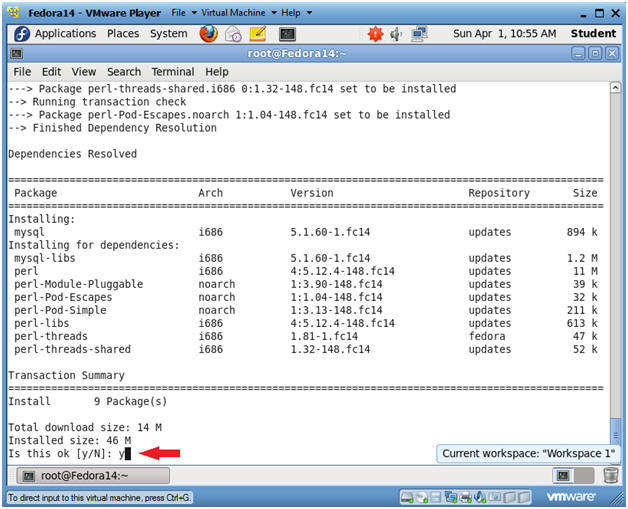Click the VMware CD/DVD drive device icon

pyautogui.click(x=422, y=497)
